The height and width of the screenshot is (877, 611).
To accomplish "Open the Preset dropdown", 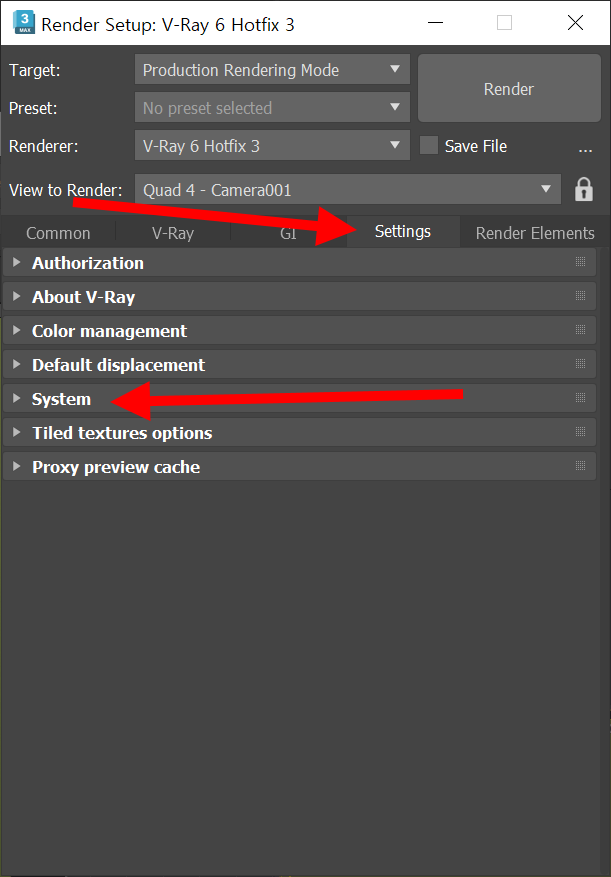I will coord(272,107).
